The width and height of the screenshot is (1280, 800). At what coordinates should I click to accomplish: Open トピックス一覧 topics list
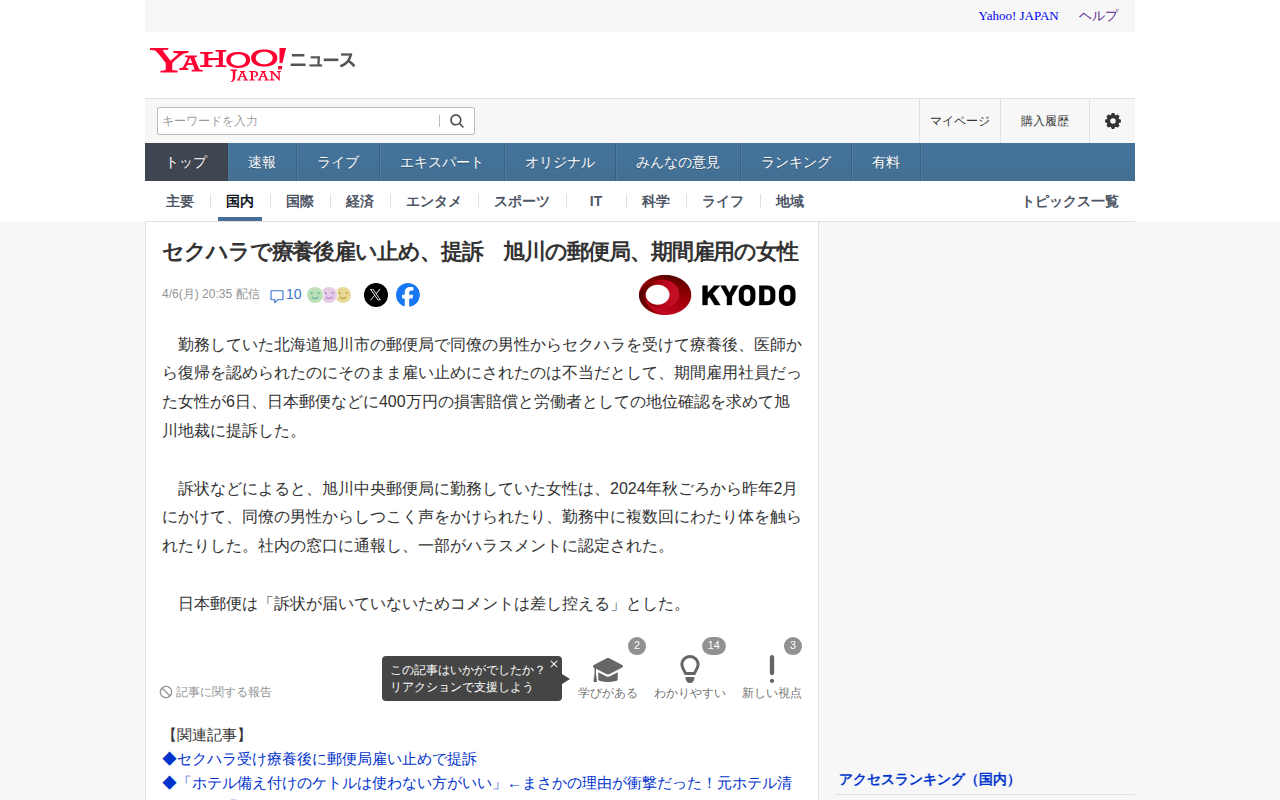[1070, 201]
